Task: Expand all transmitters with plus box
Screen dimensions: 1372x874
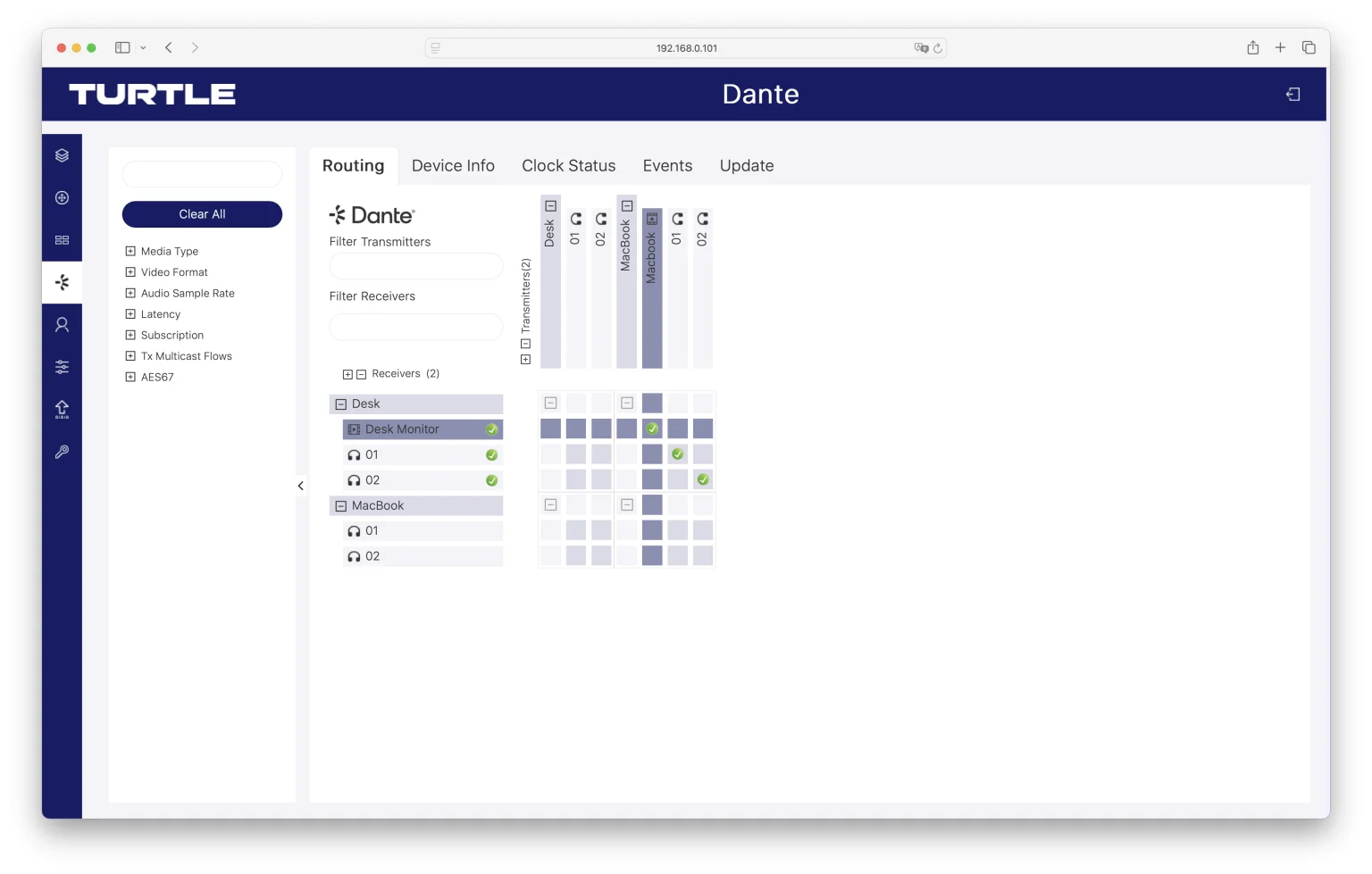Action: [525, 360]
